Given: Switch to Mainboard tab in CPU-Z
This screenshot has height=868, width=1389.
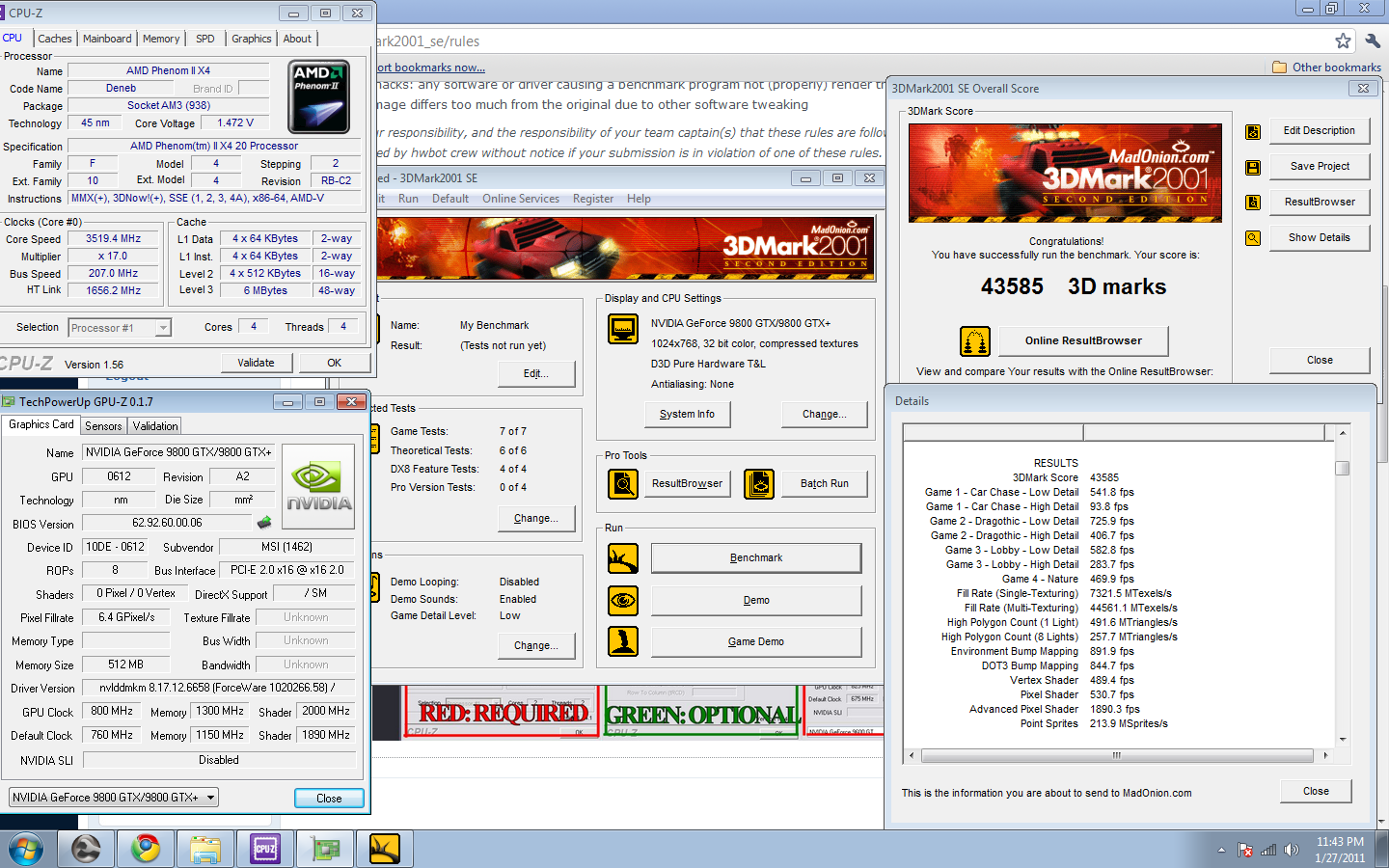Looking at the screenshot, I should click(107, 39).
